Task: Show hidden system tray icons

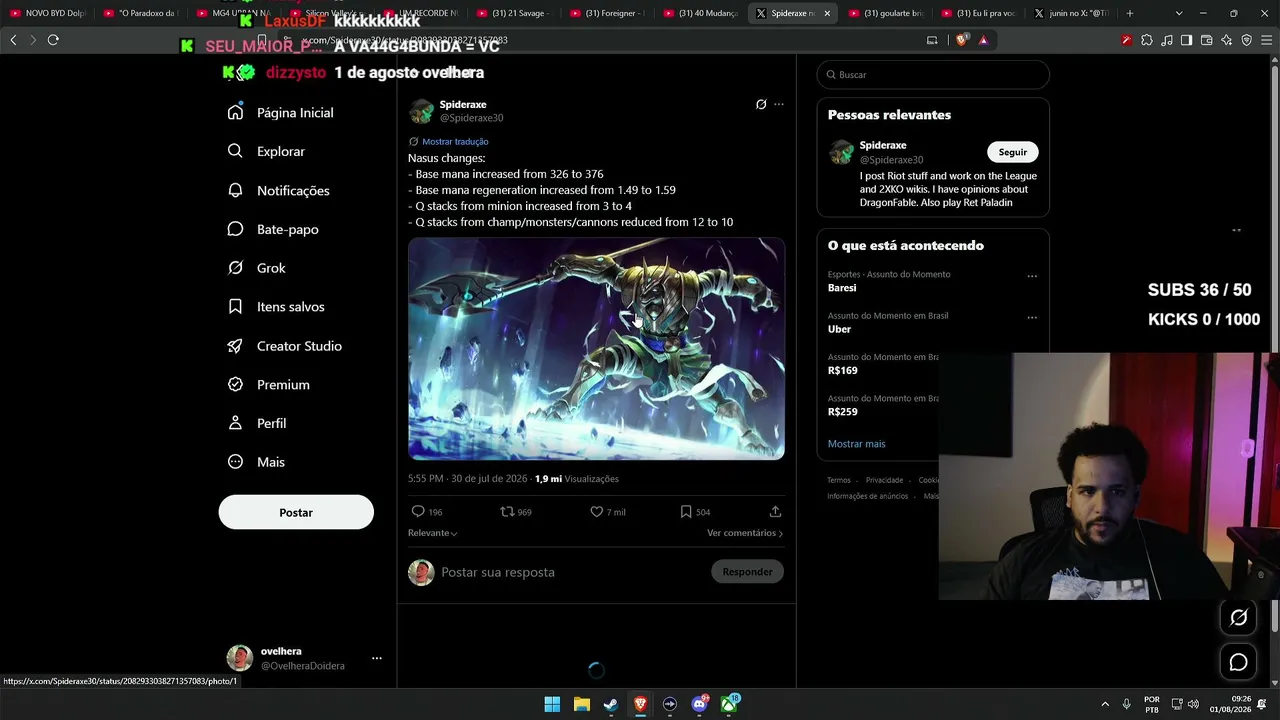Action: [x=1105, y=704]
